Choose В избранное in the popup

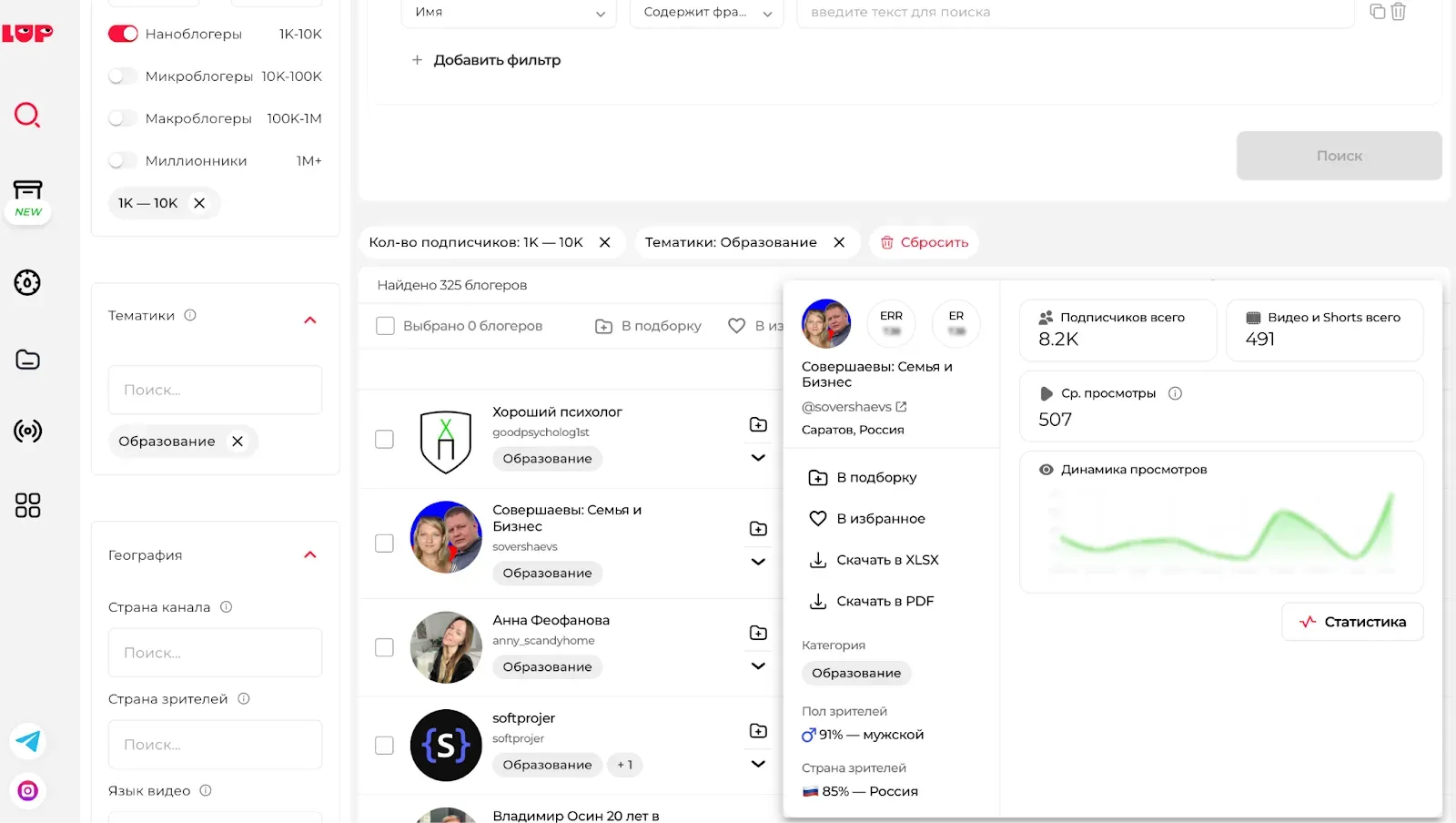pyautogui.click(x=880, y=519)
